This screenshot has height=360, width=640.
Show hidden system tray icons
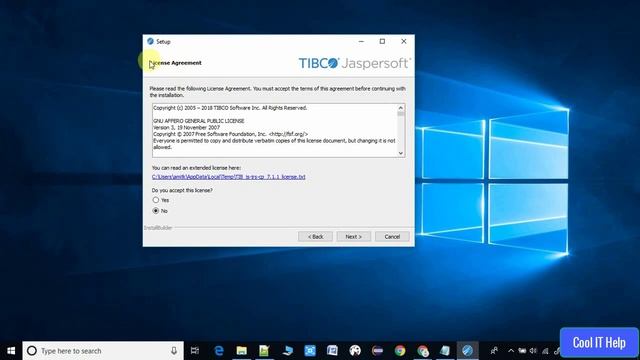tap(511, 351)
